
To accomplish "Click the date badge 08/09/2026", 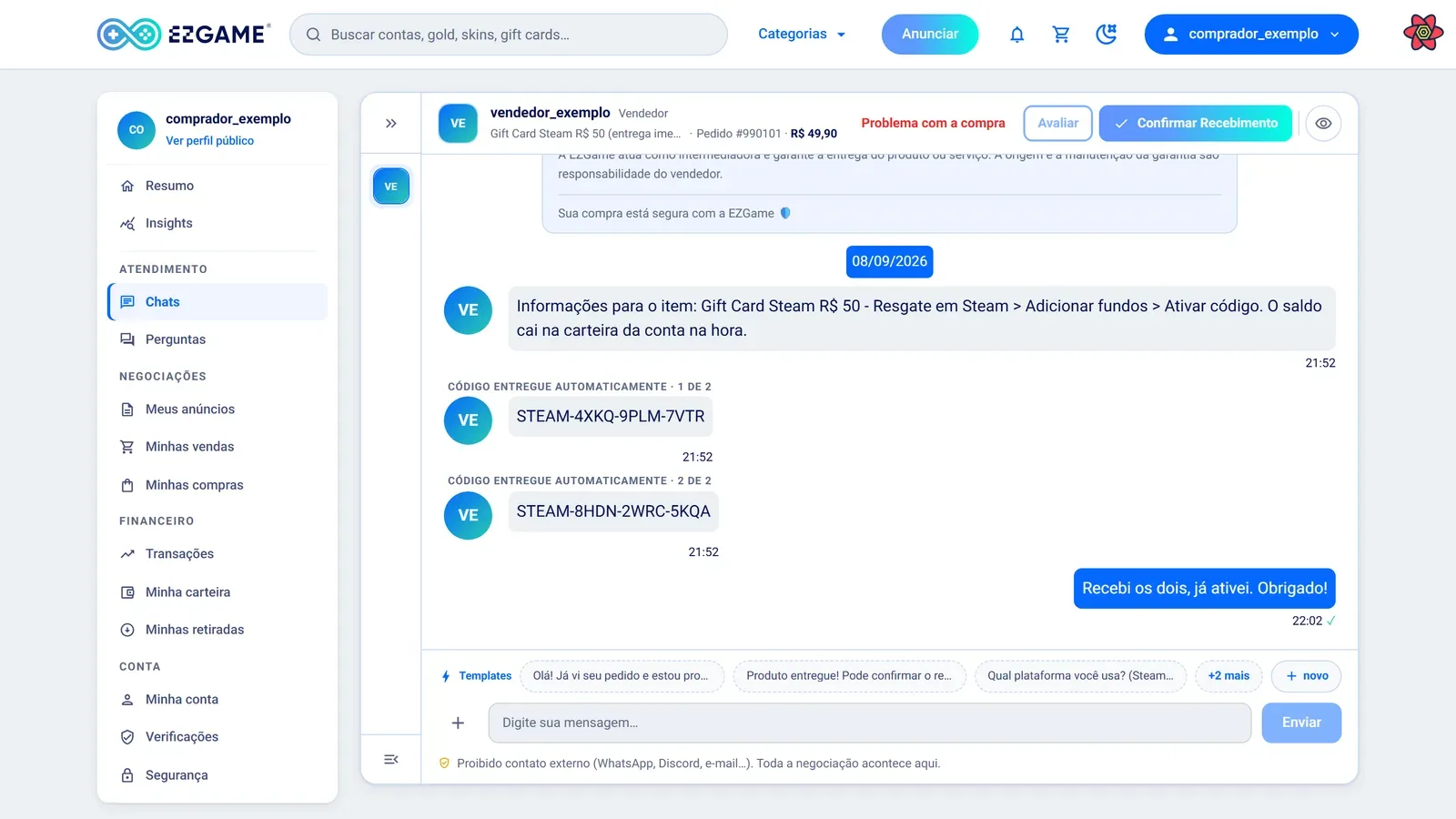I will click(889, 261).
